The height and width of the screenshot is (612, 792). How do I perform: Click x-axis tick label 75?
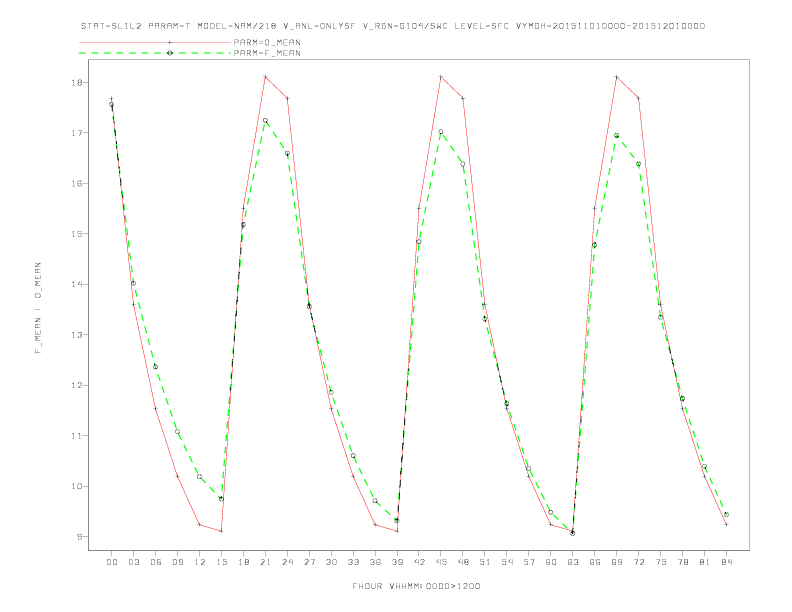pyautogui.click(x=661, y=562)
